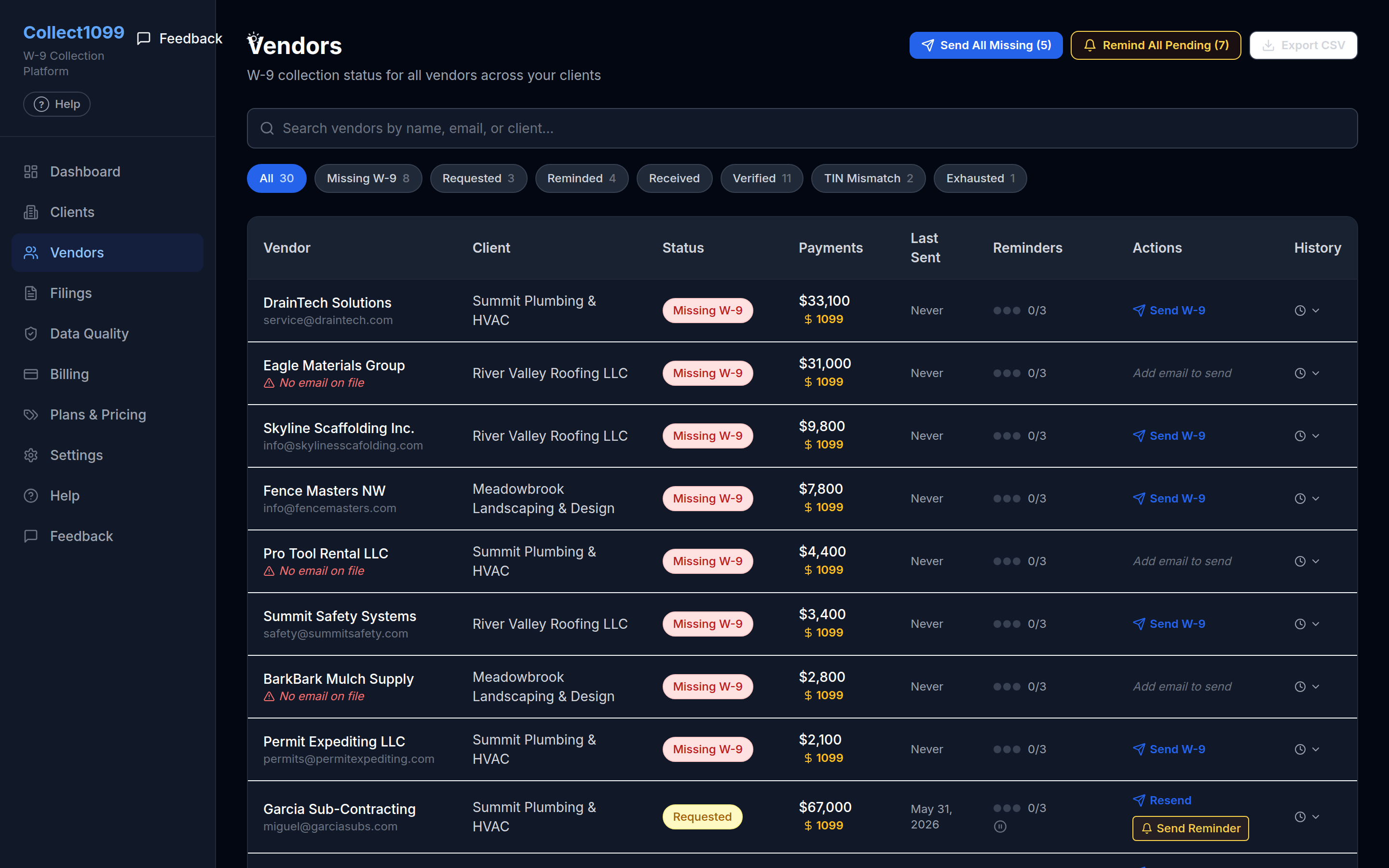Open the Billing section
Viewport: 1389px width, 868px height.
(x=108, y=374)
